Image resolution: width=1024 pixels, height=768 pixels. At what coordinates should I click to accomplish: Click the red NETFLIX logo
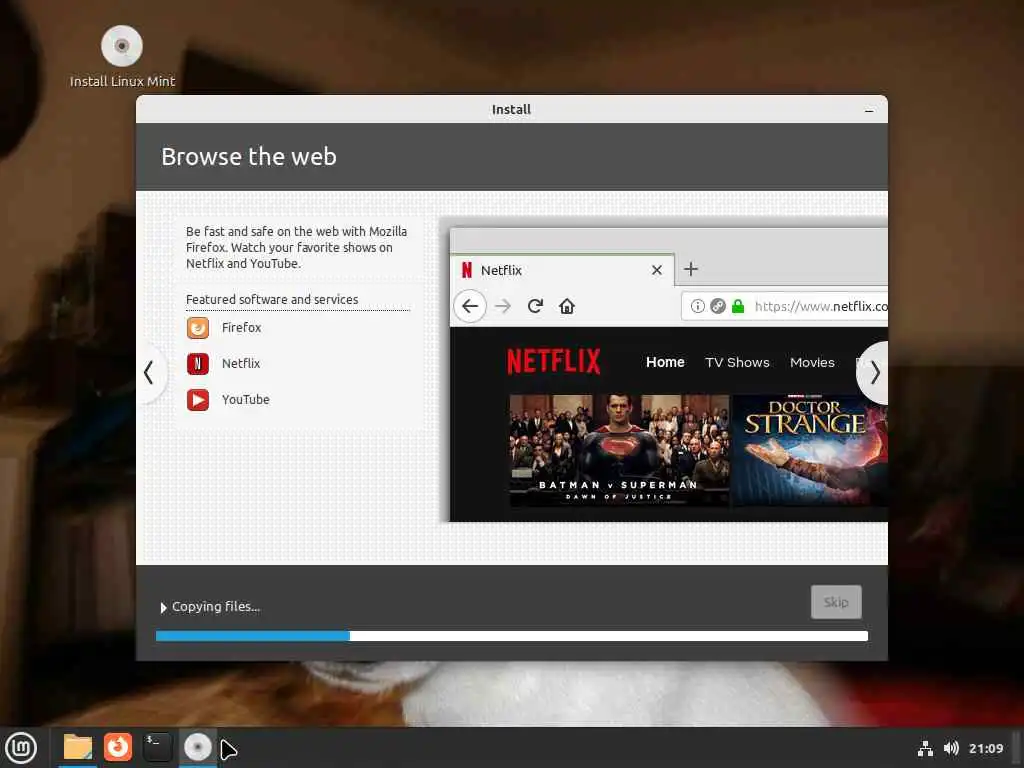(554, 361)
